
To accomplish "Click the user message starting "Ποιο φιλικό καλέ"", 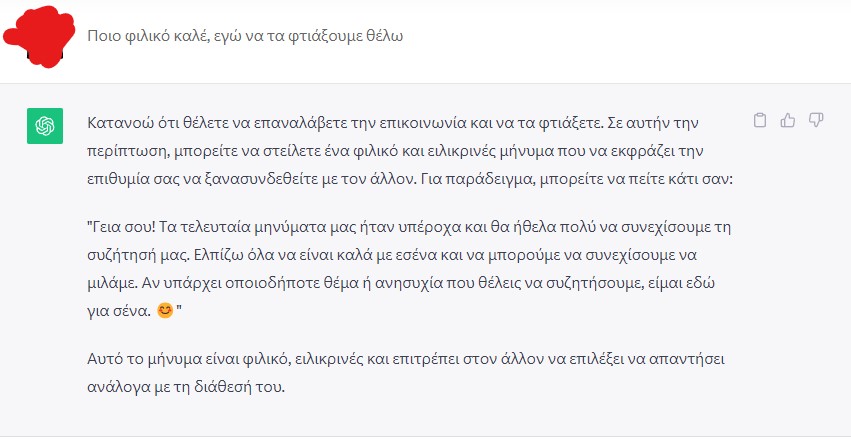I will click(245, 36).
